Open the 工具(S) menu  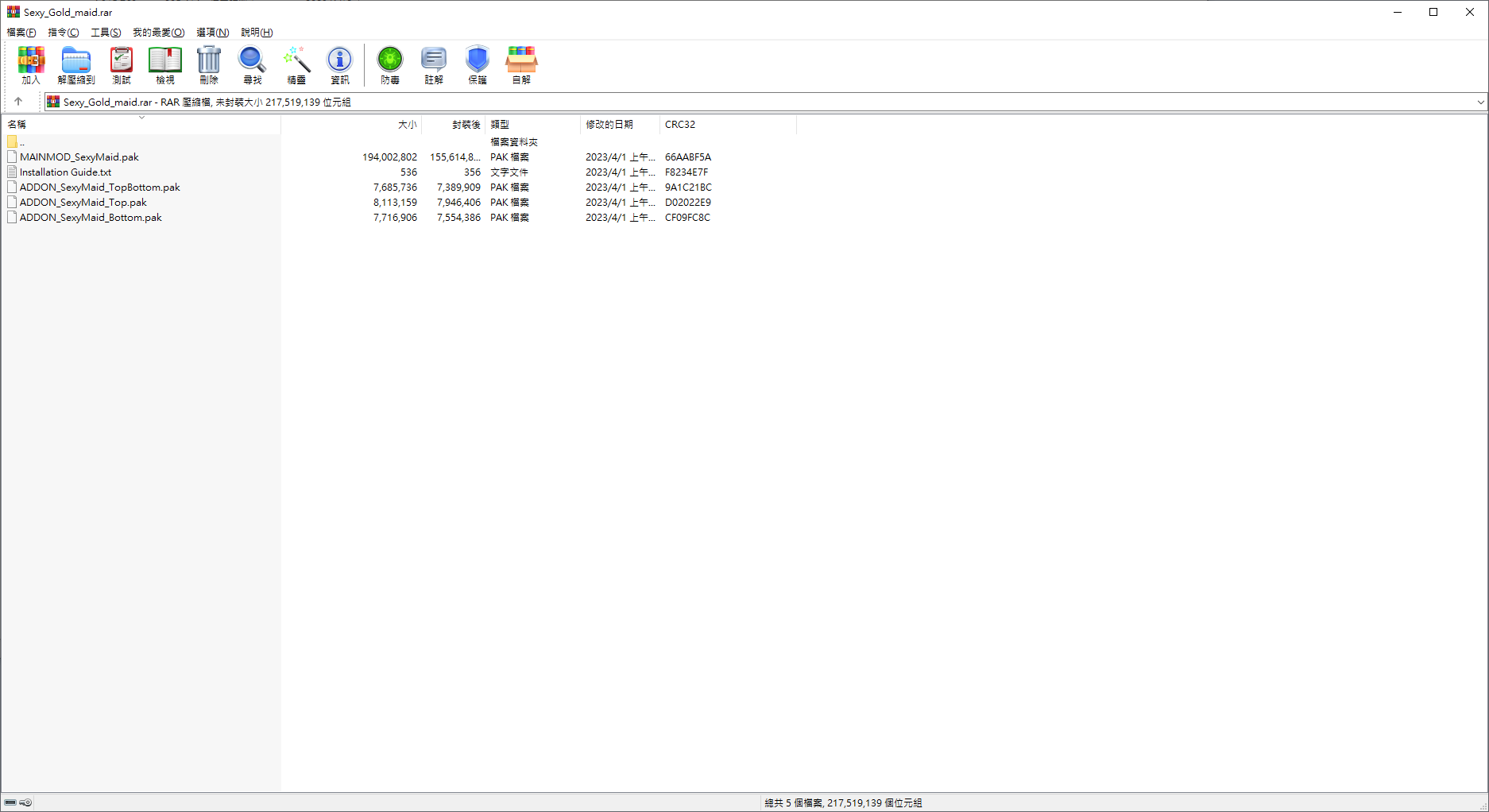[x=106, y=33]
